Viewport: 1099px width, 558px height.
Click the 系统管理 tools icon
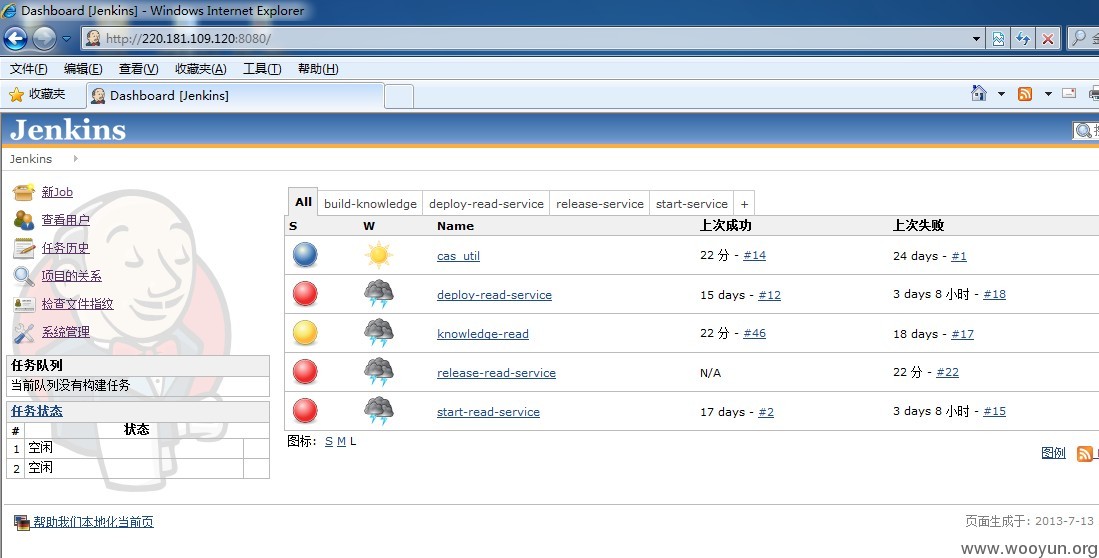[x=24, y=332]
